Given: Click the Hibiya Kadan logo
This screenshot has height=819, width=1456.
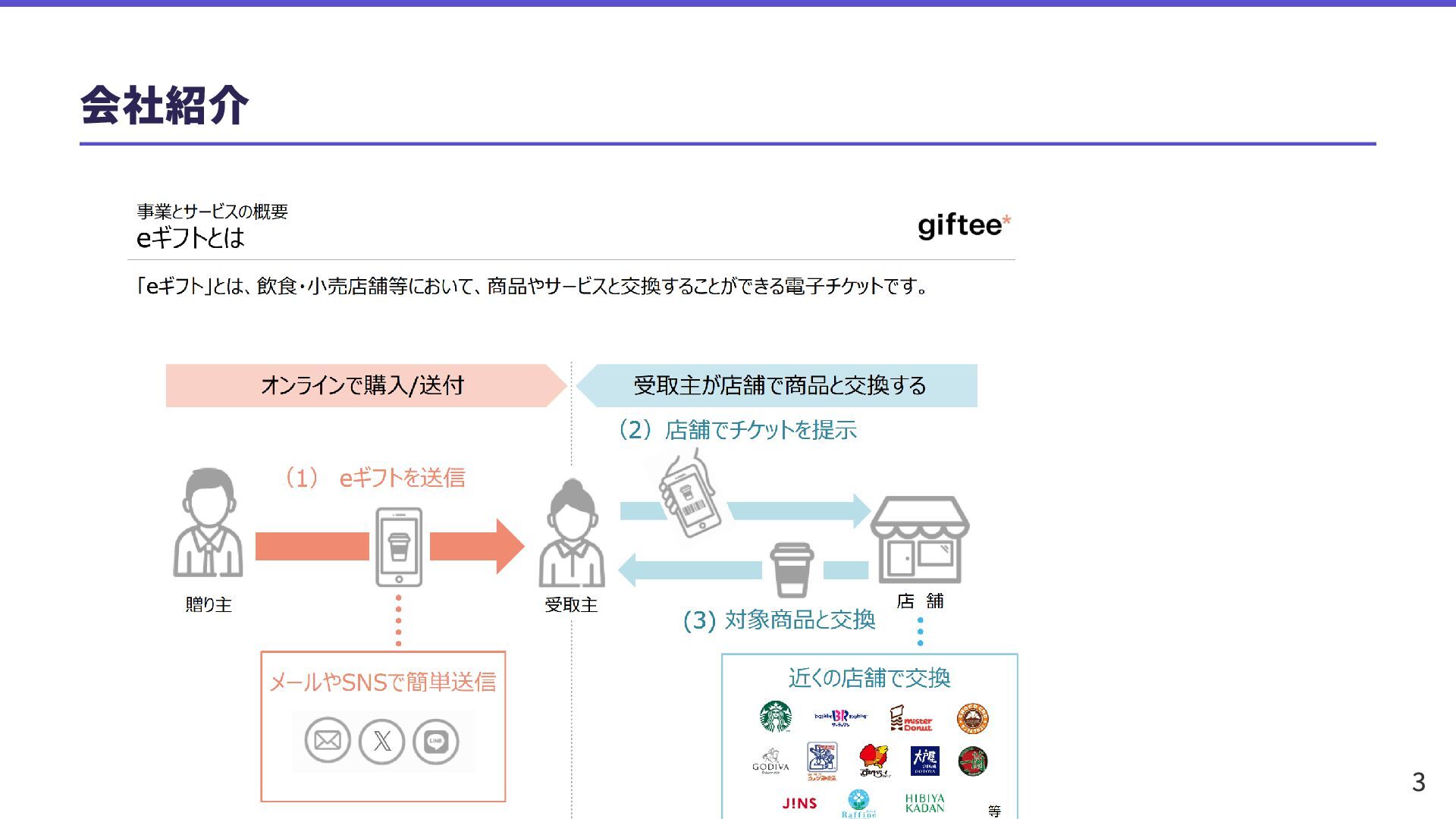Looking at the screenshot, I should [x=924, y=803].
